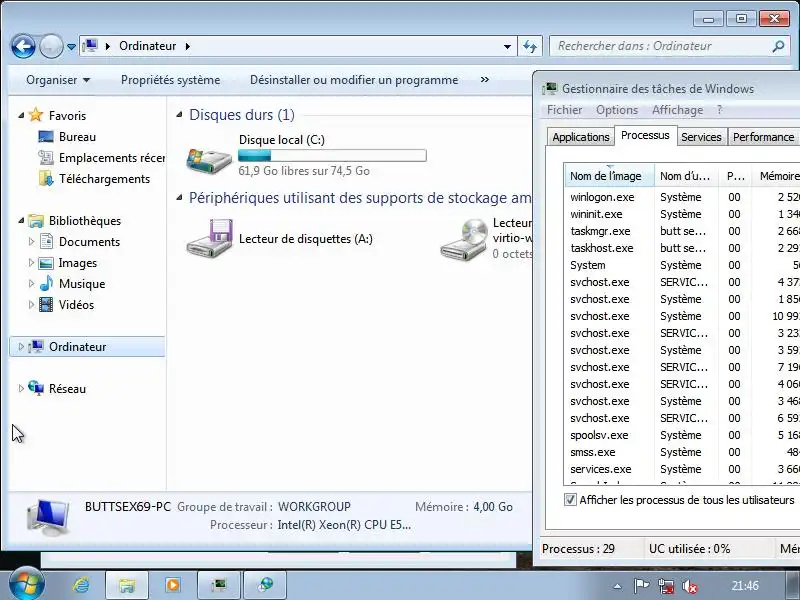Click the Favoris star icon
Screen dimensions: 800x600
pos(36,115)
